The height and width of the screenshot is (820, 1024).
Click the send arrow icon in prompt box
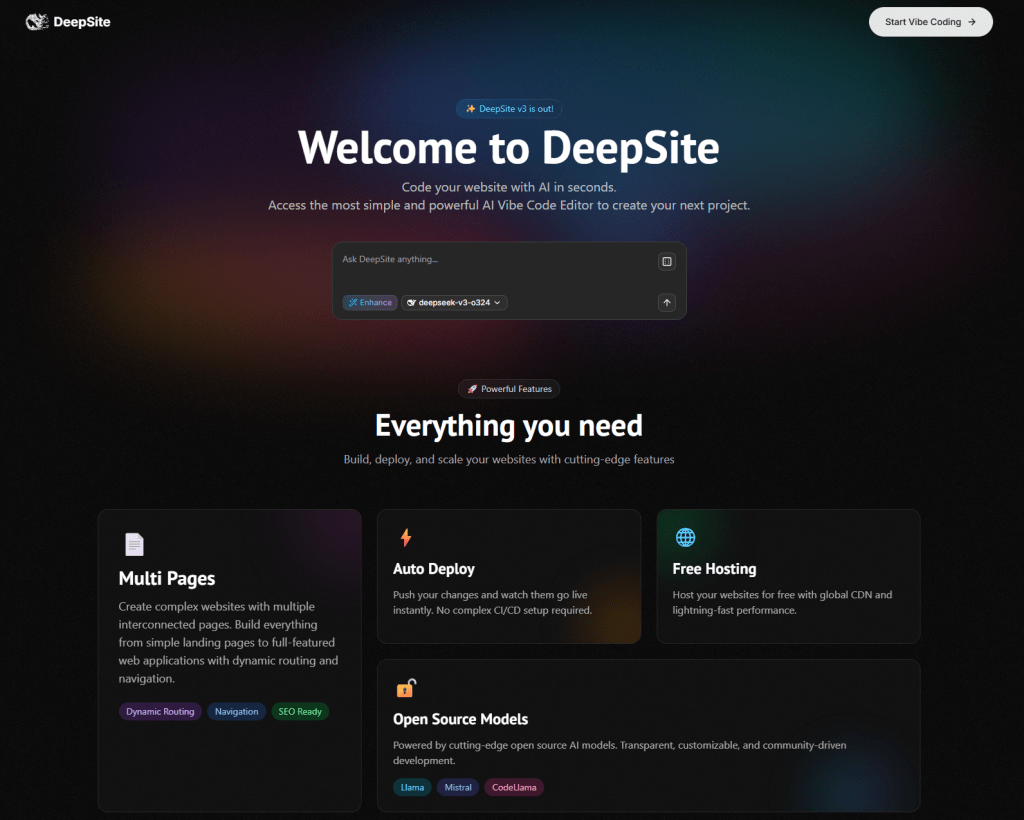coord(667,302)
